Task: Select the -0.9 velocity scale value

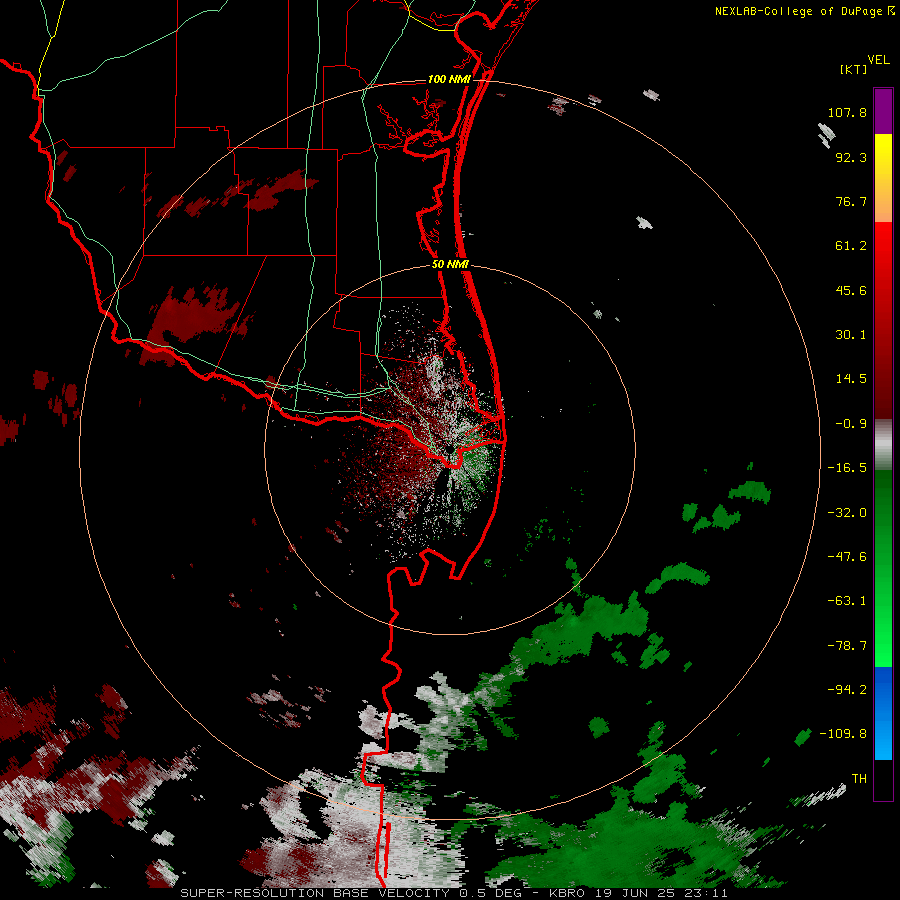Action: point(851,424)
